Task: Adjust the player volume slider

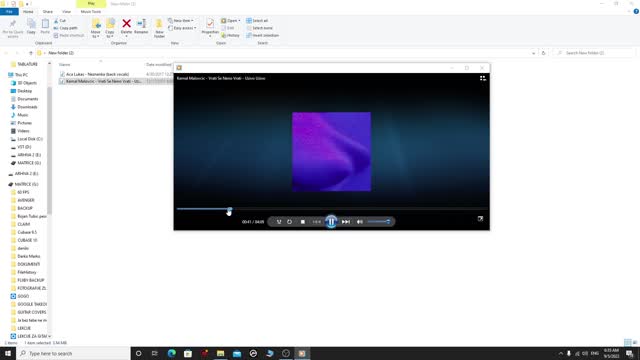Action: tap(379, 222)
